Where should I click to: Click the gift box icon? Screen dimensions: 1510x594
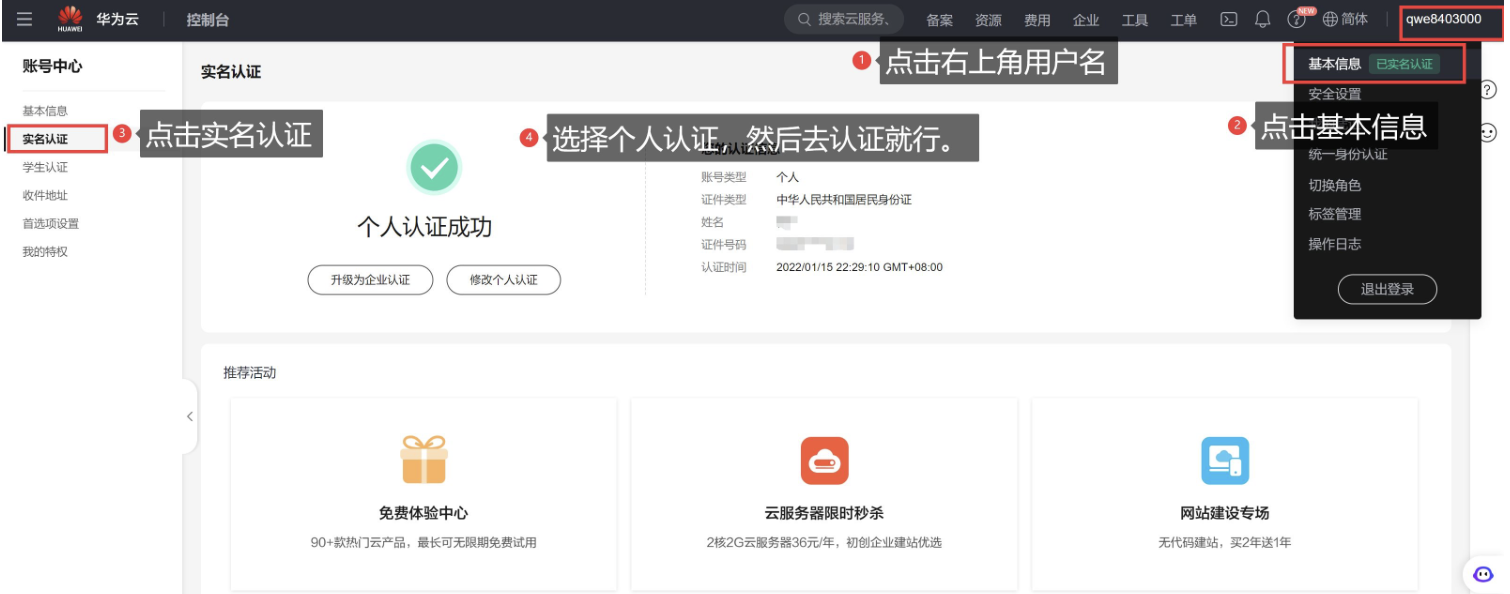(424, 460)
